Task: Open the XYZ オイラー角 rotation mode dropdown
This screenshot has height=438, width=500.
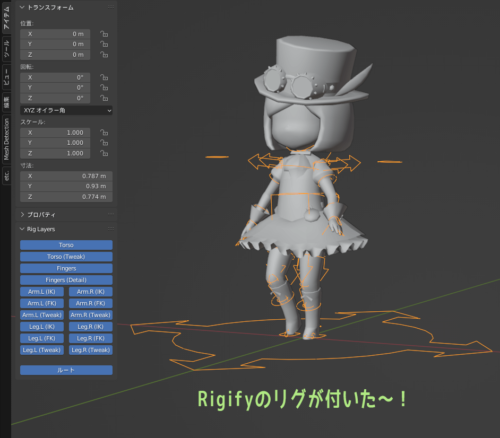Action: 66,110
